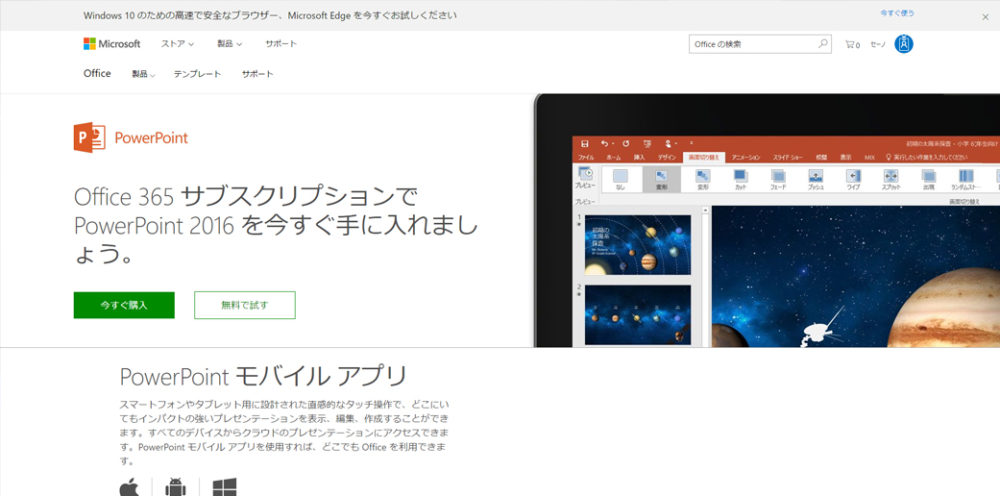
Task: Switch to the 挿入 ribbon tab
Action: tap(639, 157)
